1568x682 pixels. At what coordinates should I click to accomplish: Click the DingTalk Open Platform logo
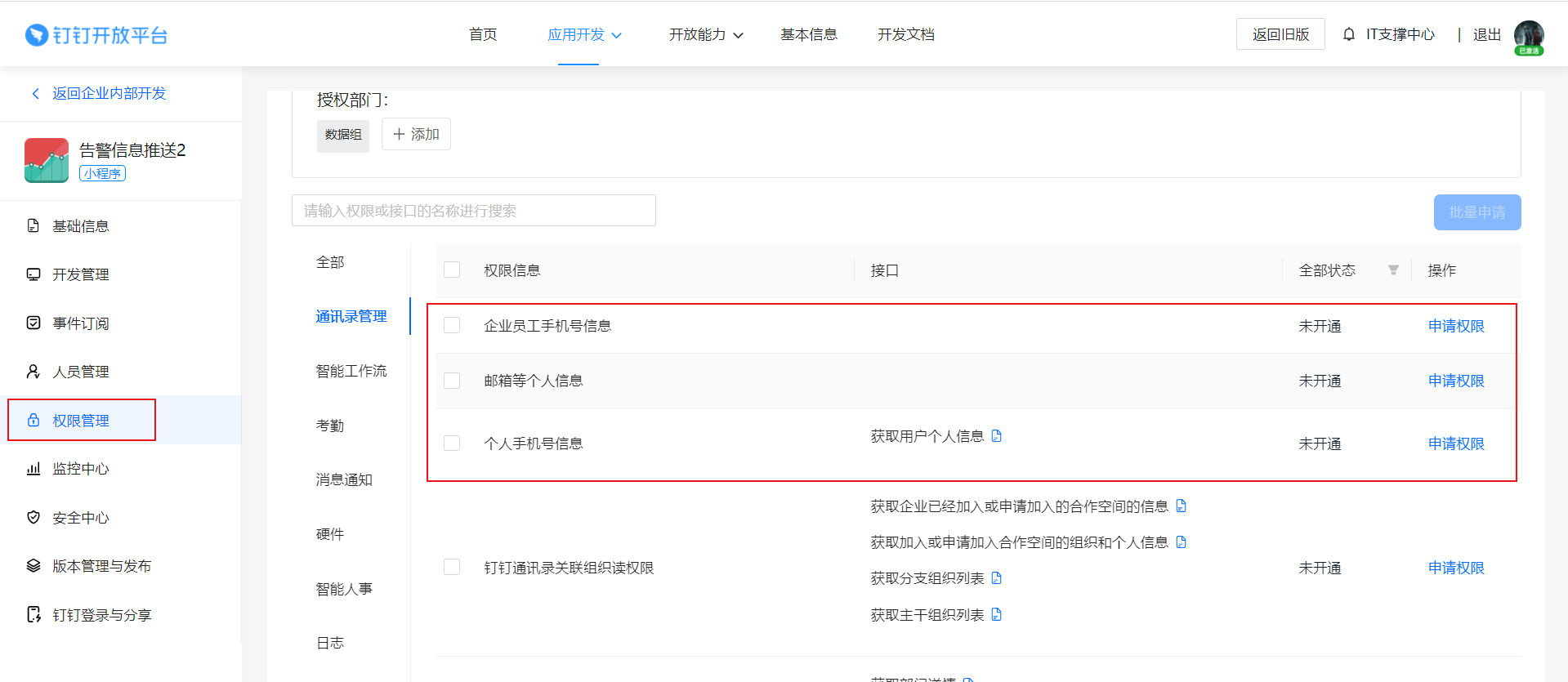point(96,35)
